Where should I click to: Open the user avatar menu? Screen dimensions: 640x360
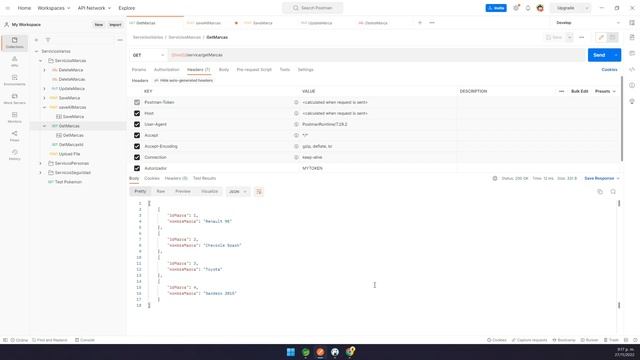pos(540,8)
